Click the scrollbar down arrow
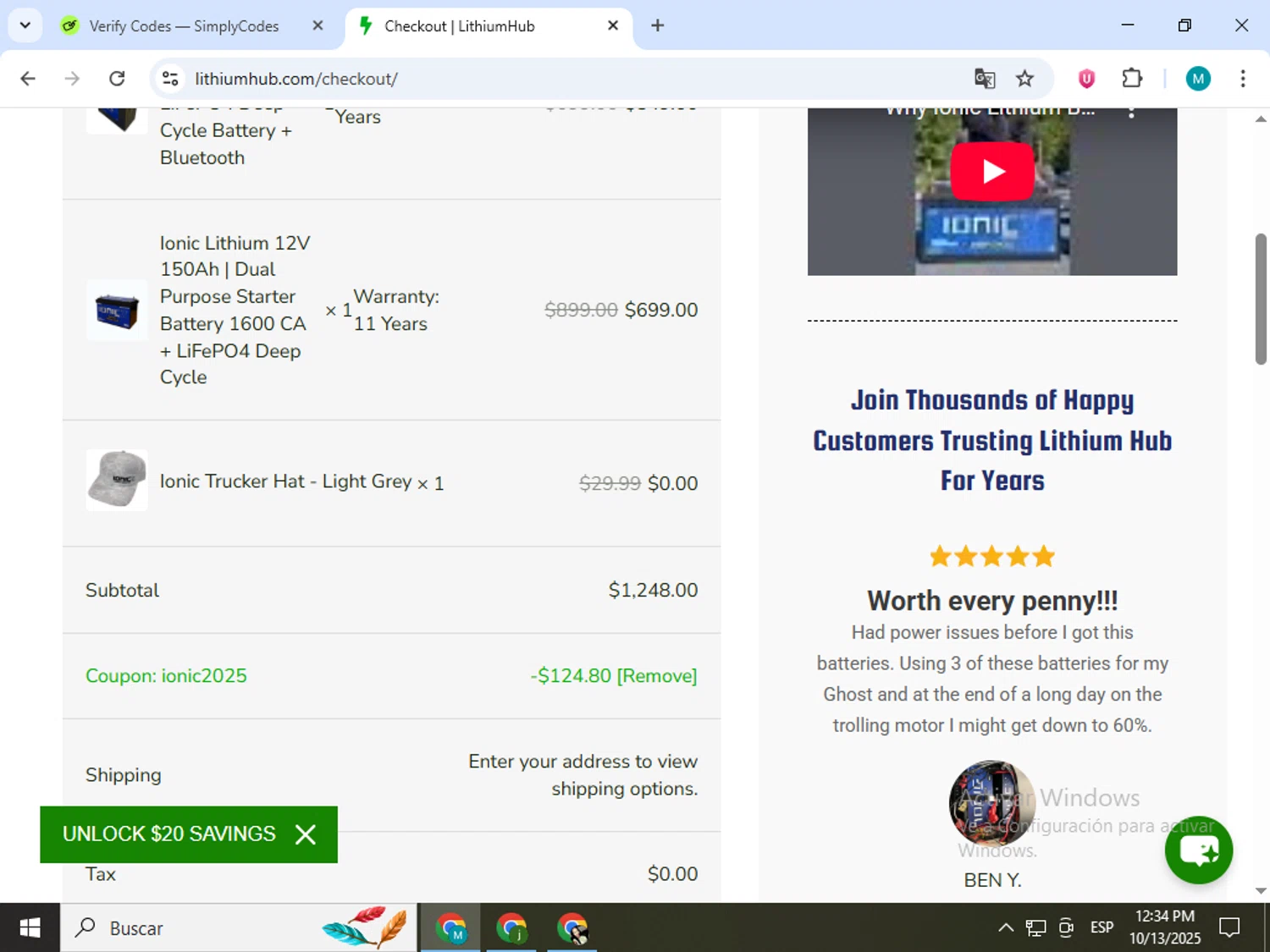Screen dimensions: 1270x952 (x=1261, y=890)
